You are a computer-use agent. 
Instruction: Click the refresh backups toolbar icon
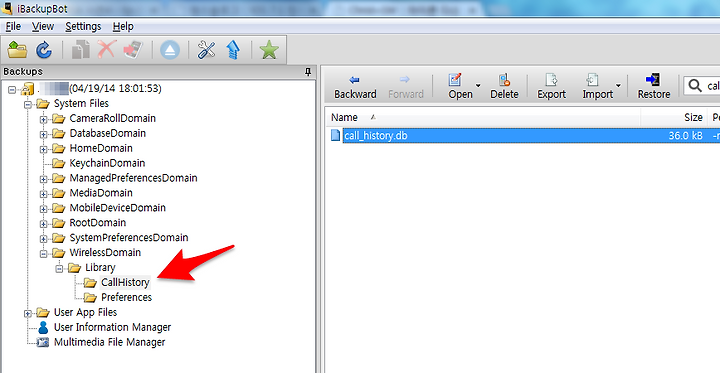point(44,50)
